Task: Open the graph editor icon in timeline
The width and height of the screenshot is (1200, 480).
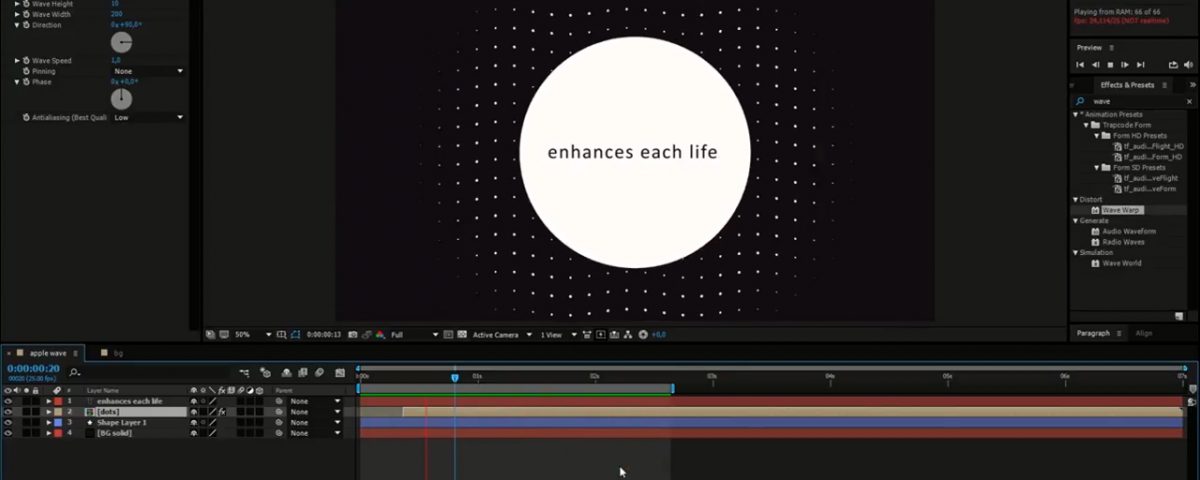Action: click(340, 372)
